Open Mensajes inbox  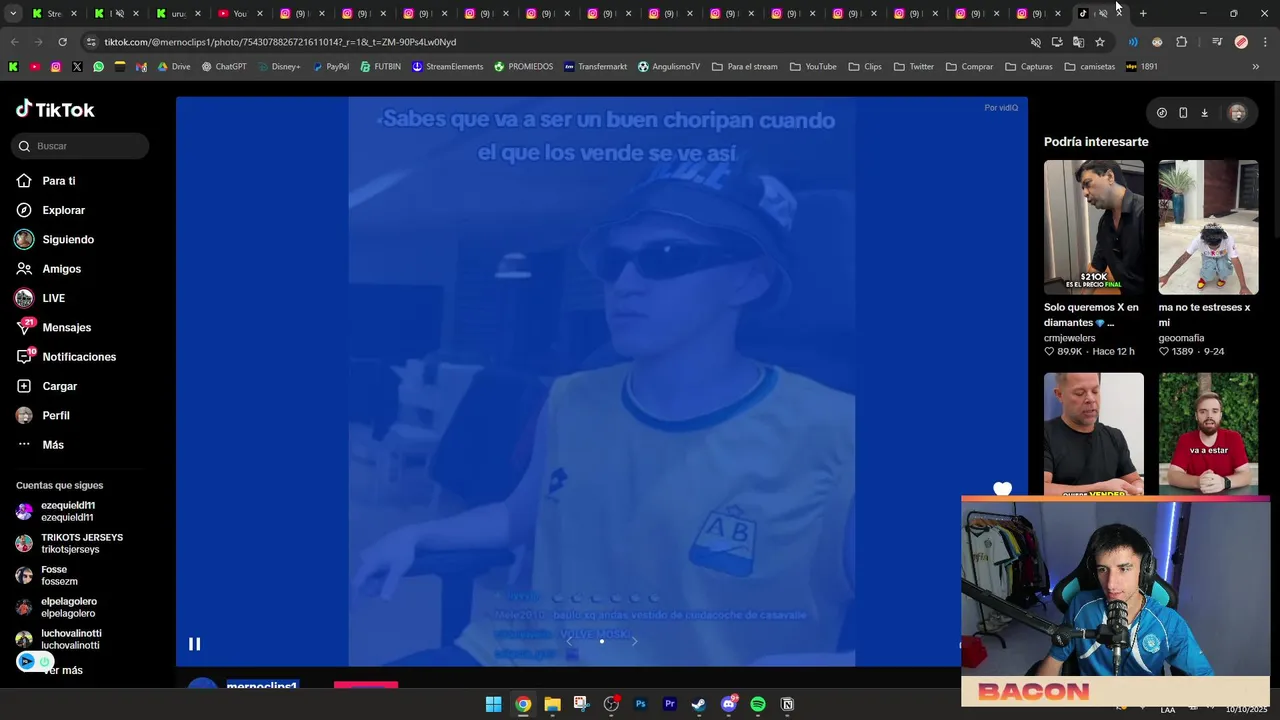pyautogui.click(x=54, y=327)
